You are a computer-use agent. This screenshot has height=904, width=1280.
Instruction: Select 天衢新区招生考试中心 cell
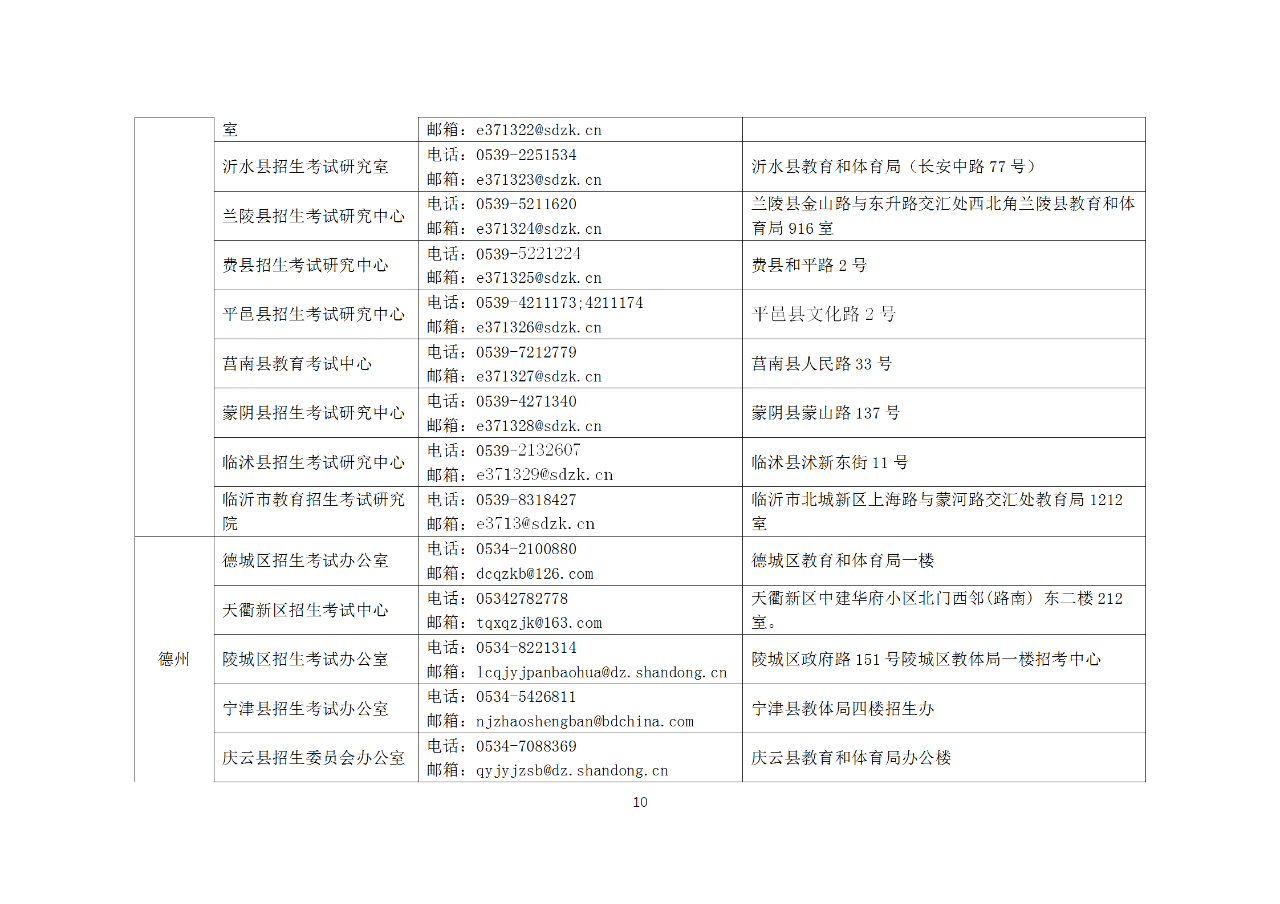[x=316, y=610]
